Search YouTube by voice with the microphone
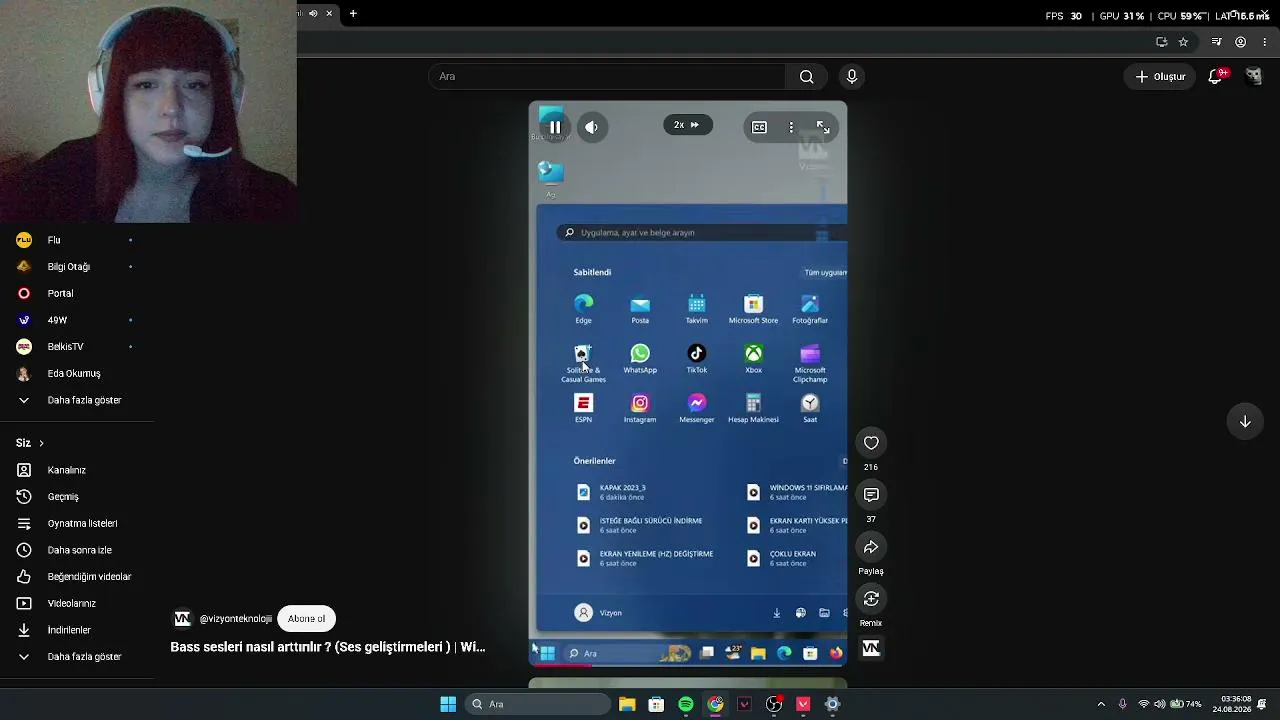This screenshot has height=720, width=1280. tap(852, 77)
